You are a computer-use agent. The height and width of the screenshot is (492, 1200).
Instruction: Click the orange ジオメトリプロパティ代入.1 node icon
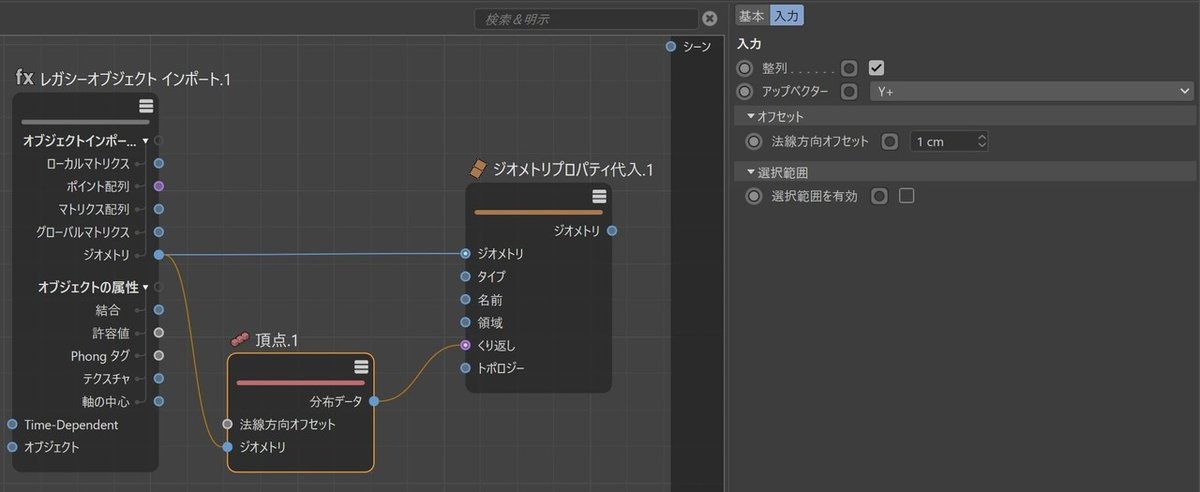point(480,170)
